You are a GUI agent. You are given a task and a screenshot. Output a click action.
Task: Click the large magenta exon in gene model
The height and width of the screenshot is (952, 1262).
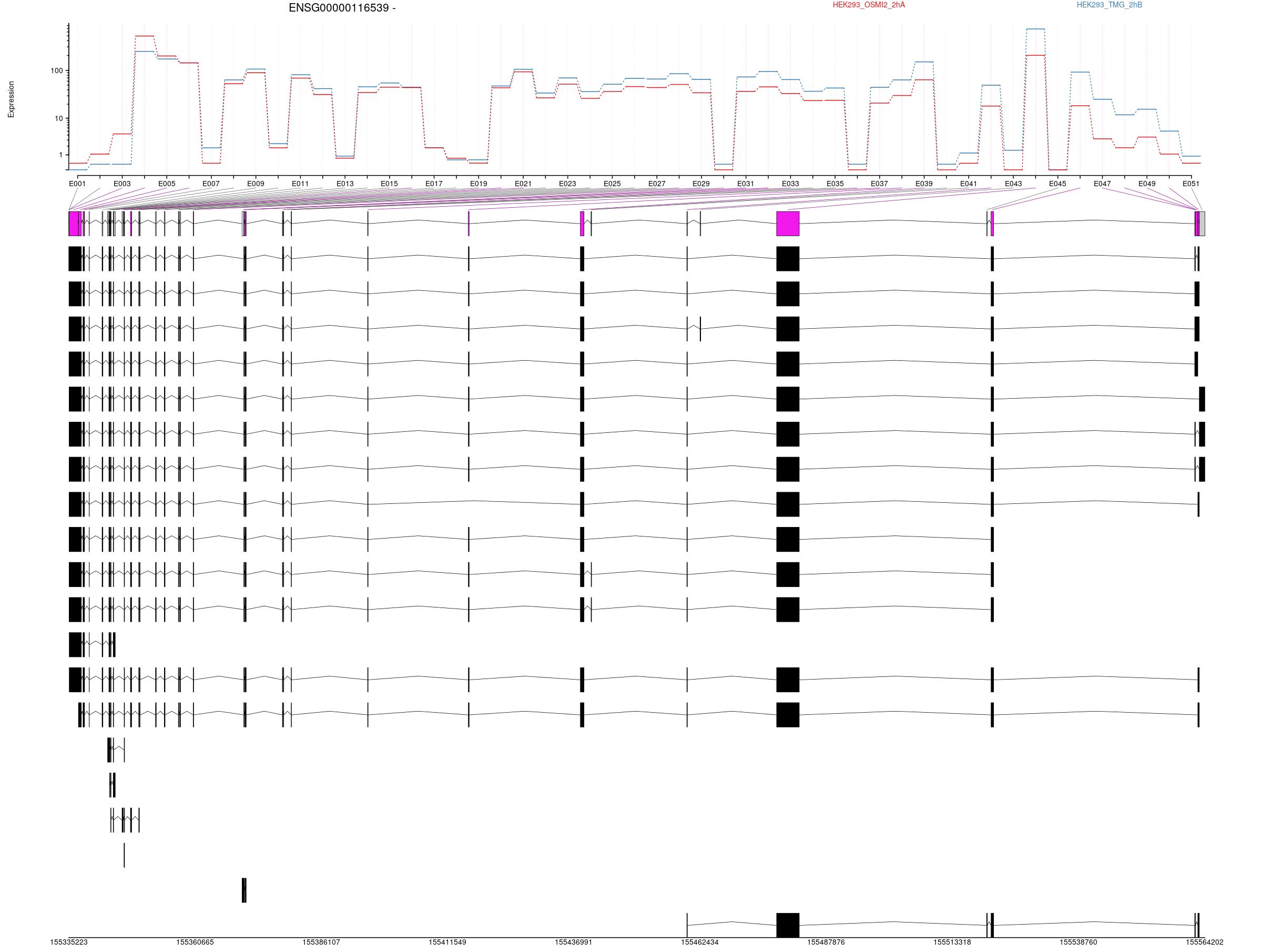point(788,224)
